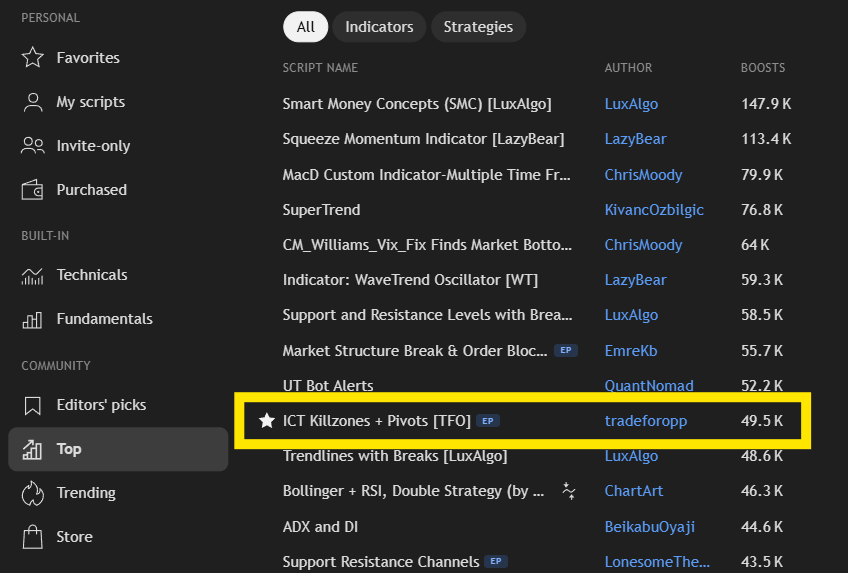Open author KivancOzbilgic profile
Image resolution: width=848 pixels, height=573 pixels.
click(x=654, y=210)
